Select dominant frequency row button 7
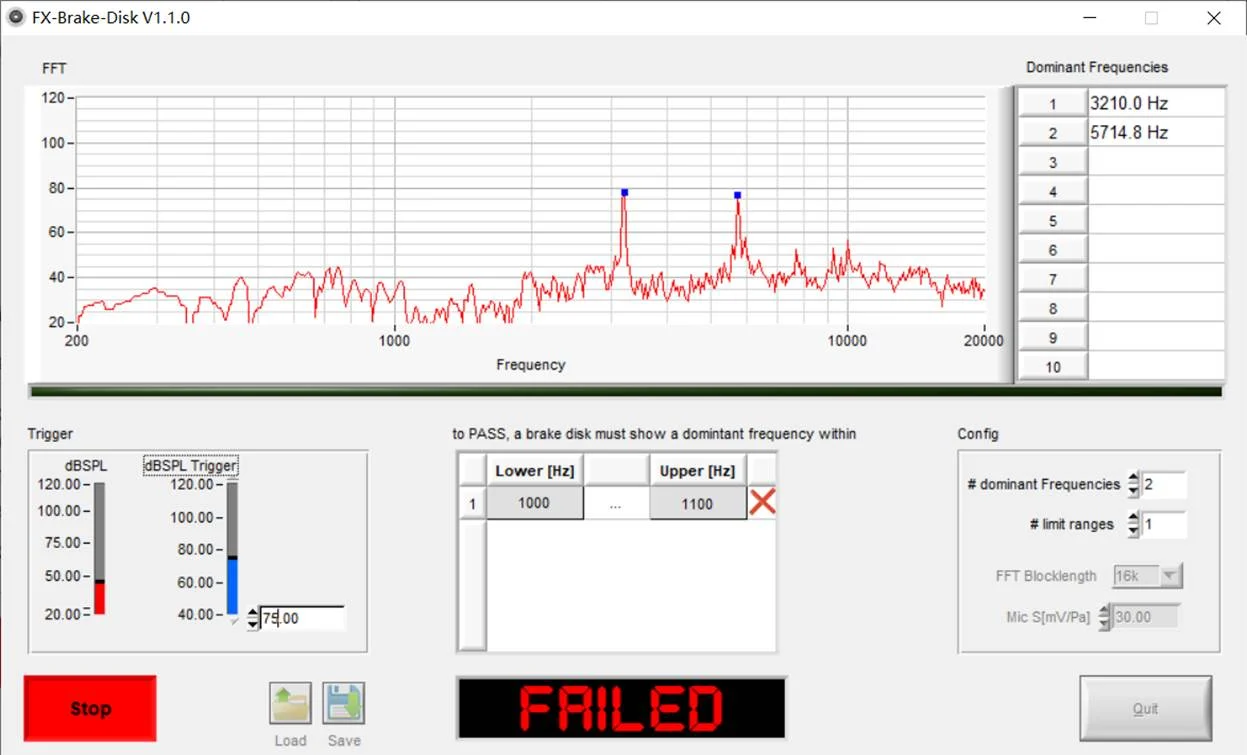This screenshot has width=1247, height=755. (x=1053, y=279)
